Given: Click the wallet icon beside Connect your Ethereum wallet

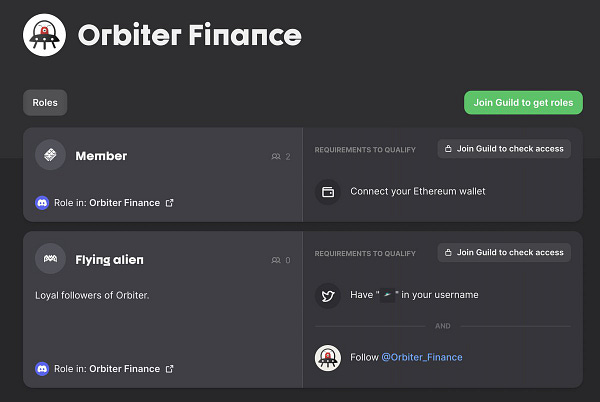Looking at the screenshot, I should tap(328, 192).
